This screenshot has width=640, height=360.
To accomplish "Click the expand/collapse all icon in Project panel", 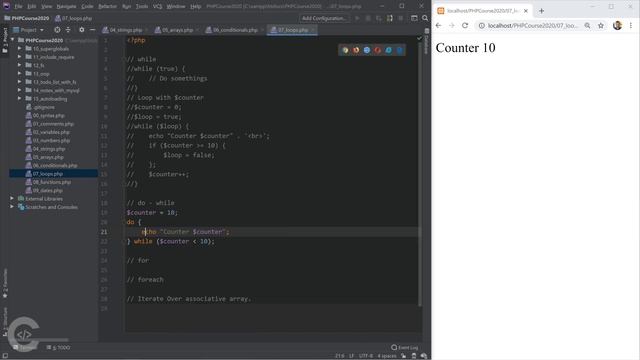I will tap(68, 30).
